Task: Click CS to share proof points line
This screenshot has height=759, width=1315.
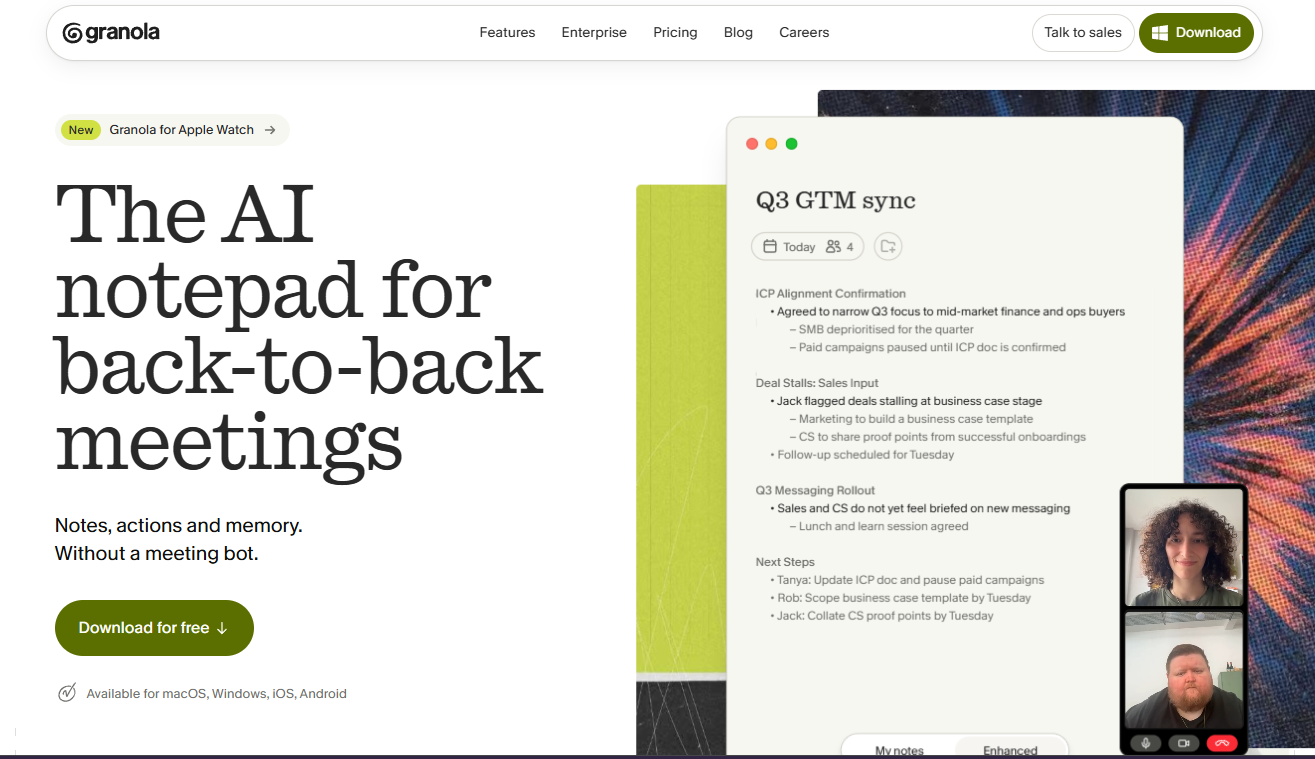Action: pos(937,437)
